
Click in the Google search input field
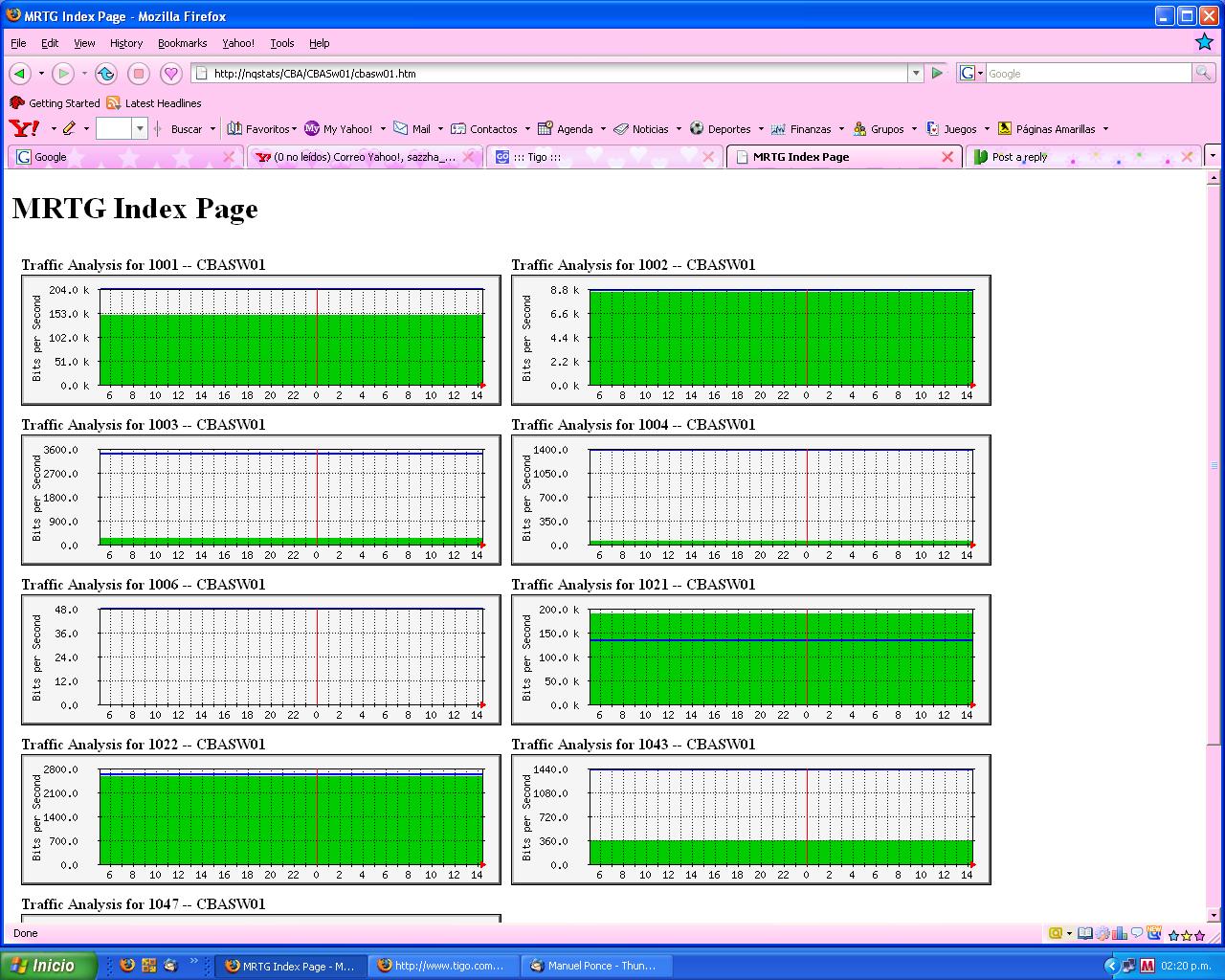pyautogui.click(x=1088, y=73)
